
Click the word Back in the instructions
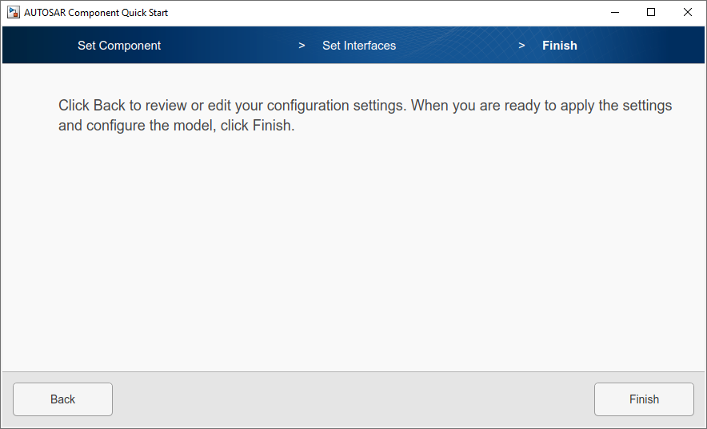tap(112, 105)
